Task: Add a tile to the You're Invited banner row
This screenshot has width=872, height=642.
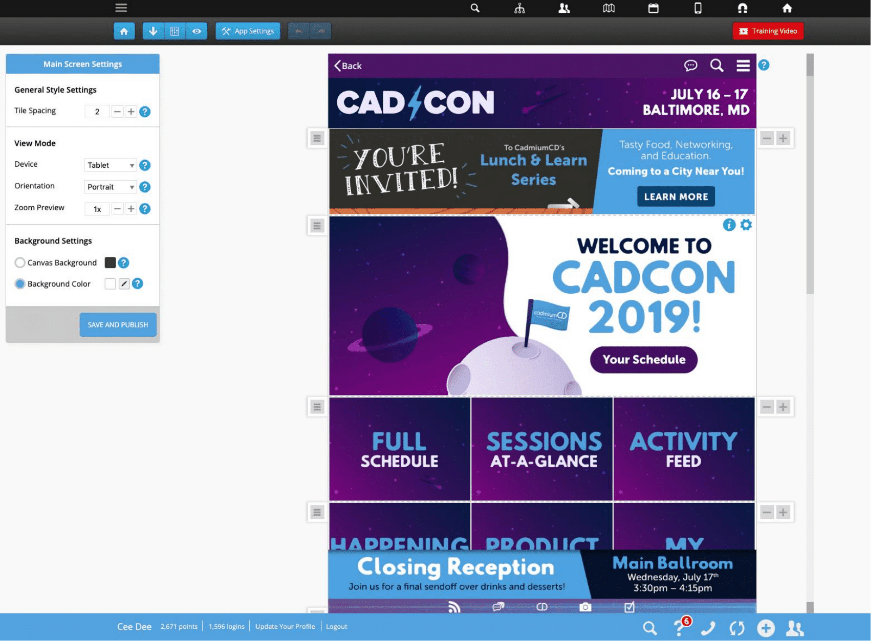Action: 783,138
